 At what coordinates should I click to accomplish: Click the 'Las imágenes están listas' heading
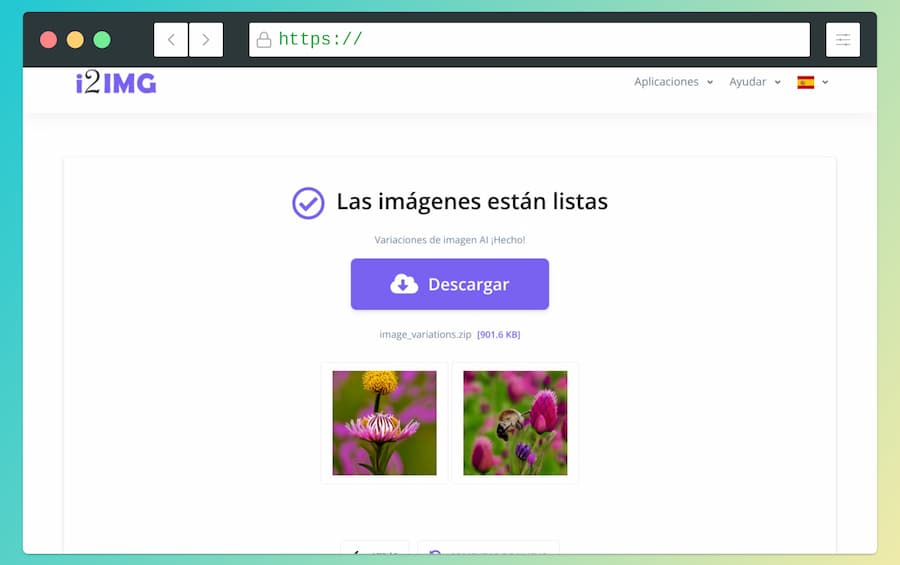(472, 202)
